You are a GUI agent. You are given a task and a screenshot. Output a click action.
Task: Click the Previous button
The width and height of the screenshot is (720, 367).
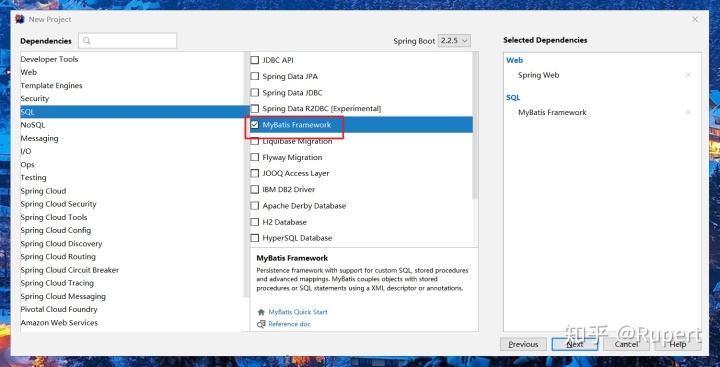523,344
